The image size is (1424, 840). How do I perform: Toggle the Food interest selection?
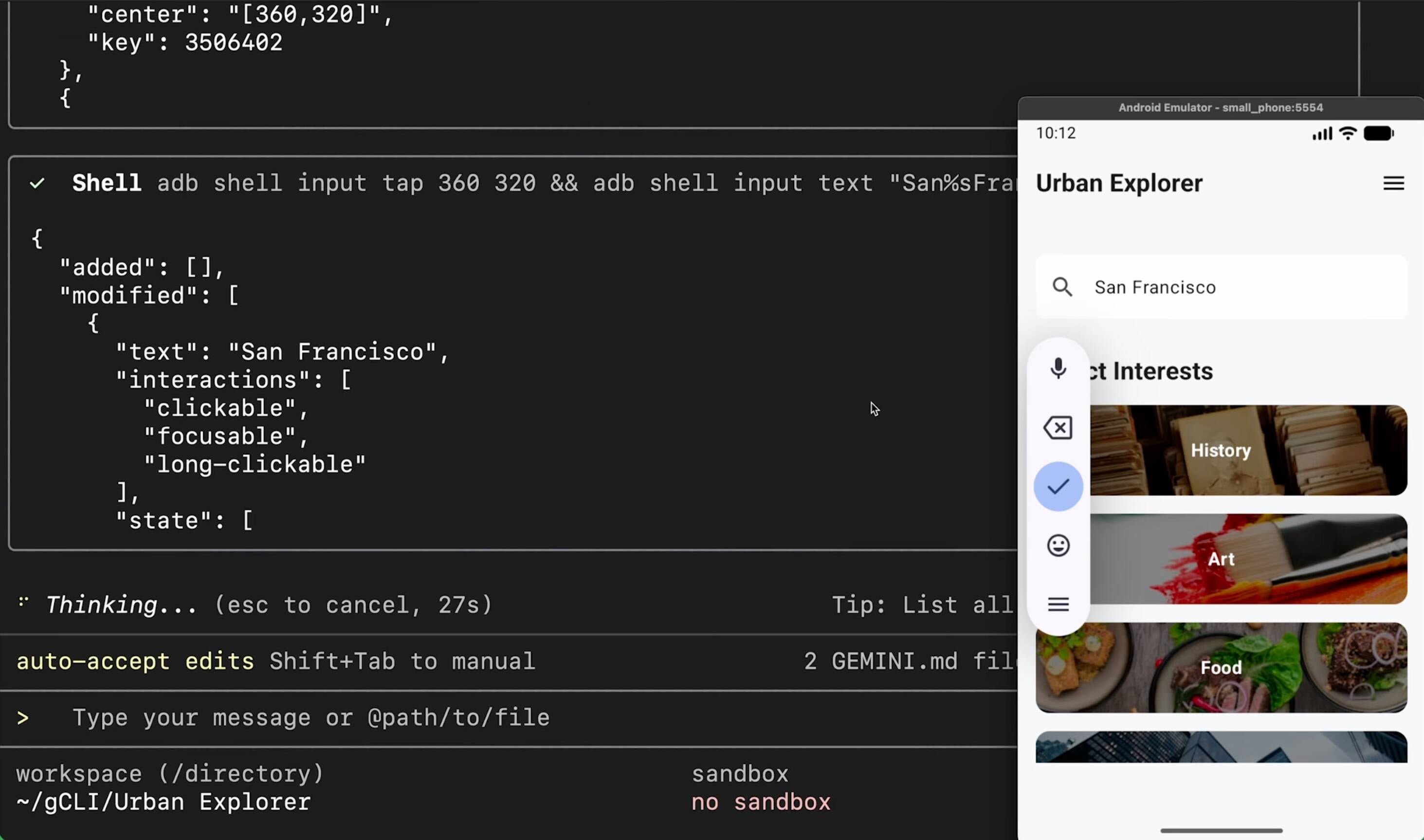[x=1220, y=668]
